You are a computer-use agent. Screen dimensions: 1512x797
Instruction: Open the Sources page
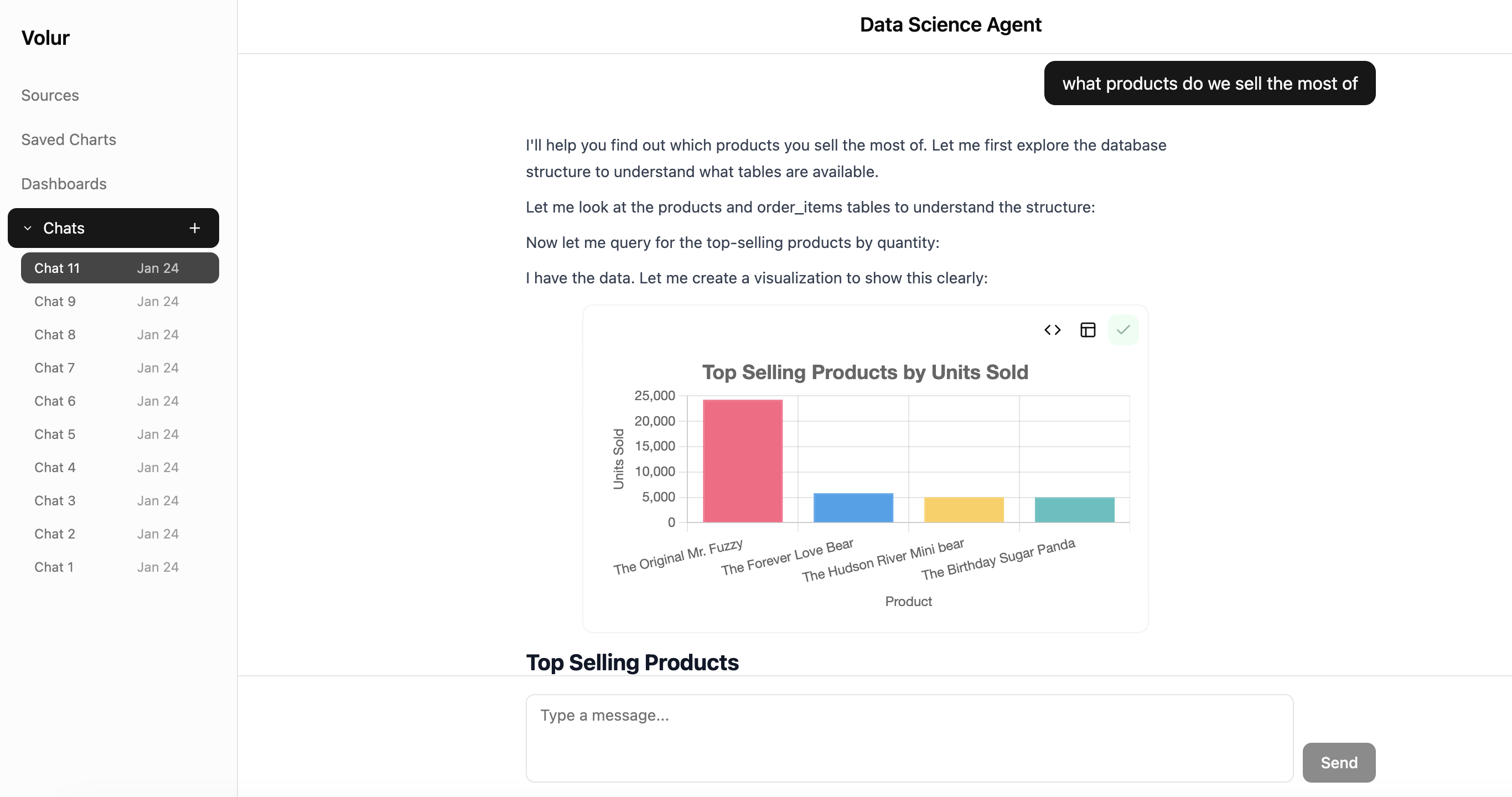click(x=50, y=95)
